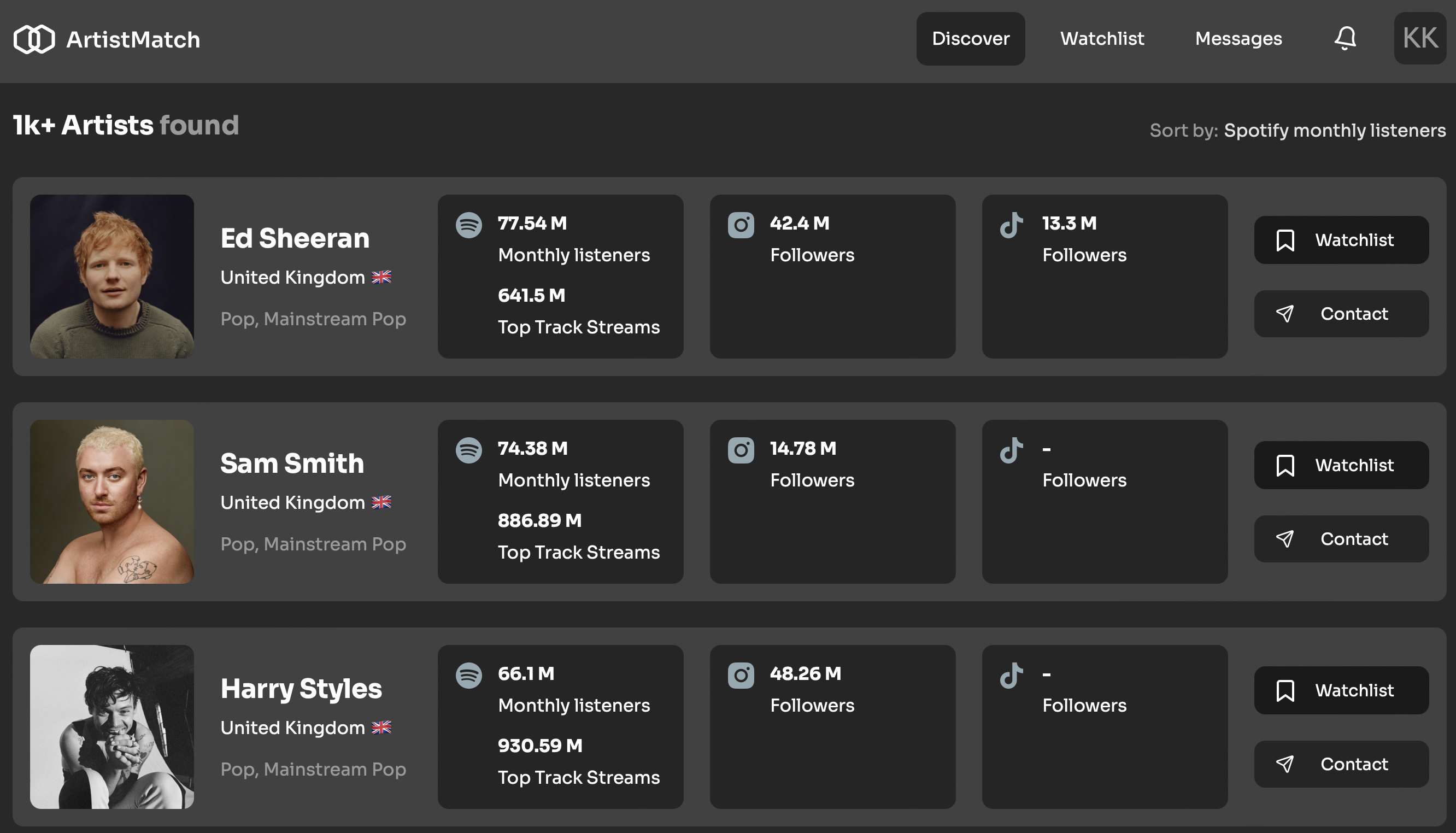Viewport: 1456px width, 833px height.
Task: Click Spotify icon in Harry Styles card
Action: [468, 676]
